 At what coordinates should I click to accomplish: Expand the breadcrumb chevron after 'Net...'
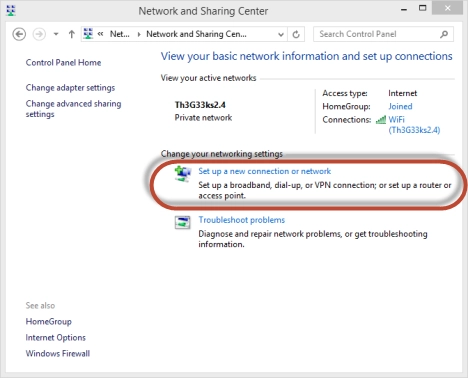139,34
